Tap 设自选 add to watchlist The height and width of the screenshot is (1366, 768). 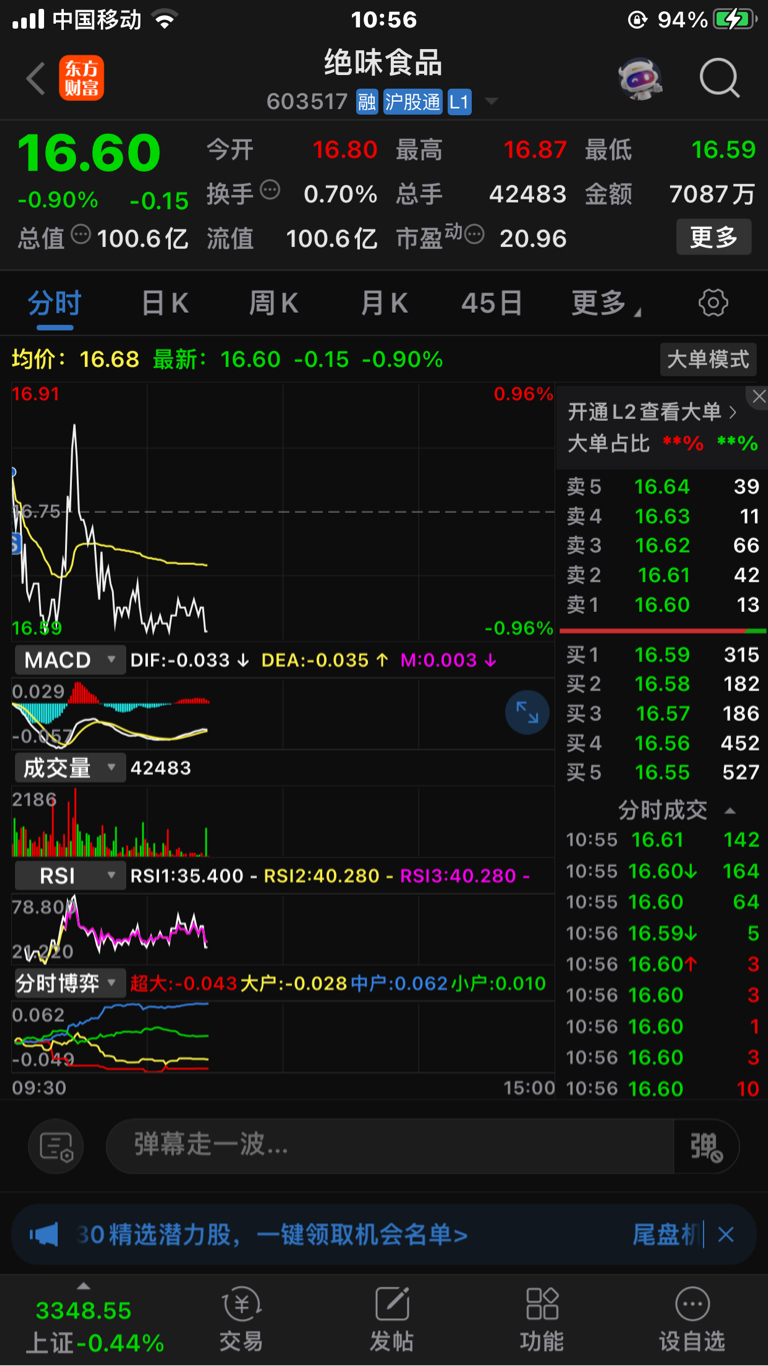(x=691, y=1320)
